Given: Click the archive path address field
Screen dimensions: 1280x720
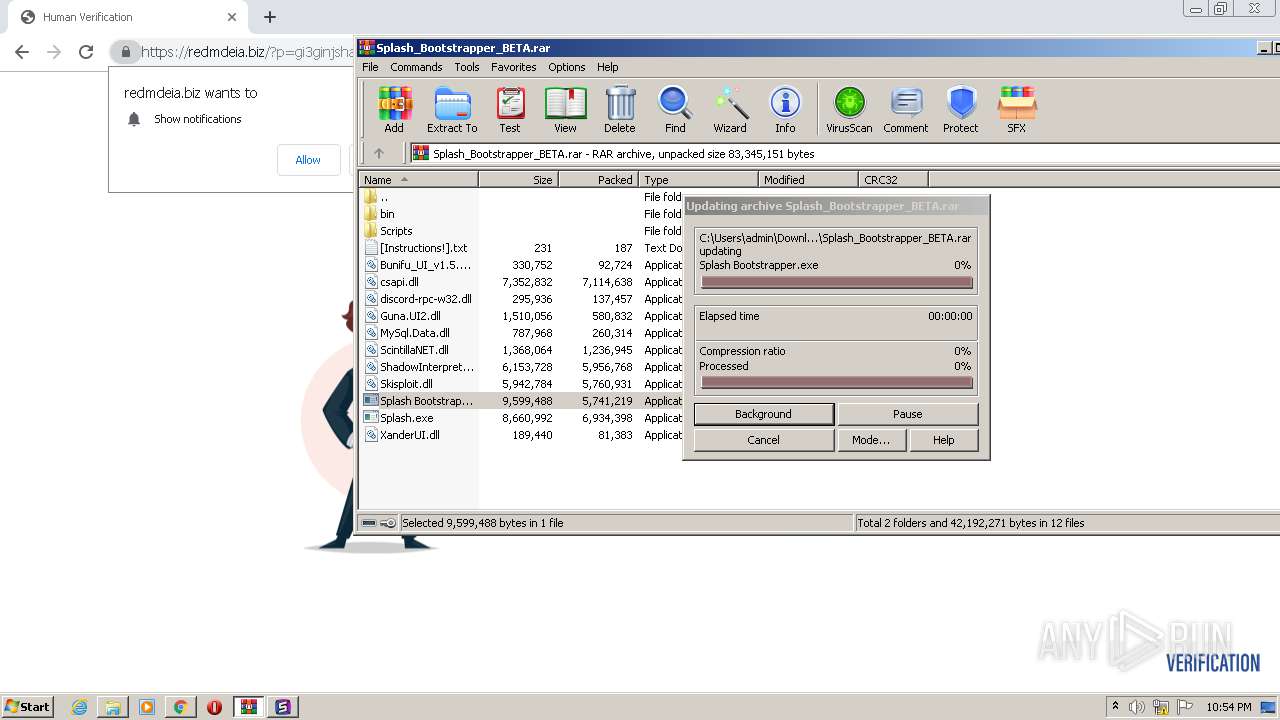Looking at the screenshot, I should (844, 153).
